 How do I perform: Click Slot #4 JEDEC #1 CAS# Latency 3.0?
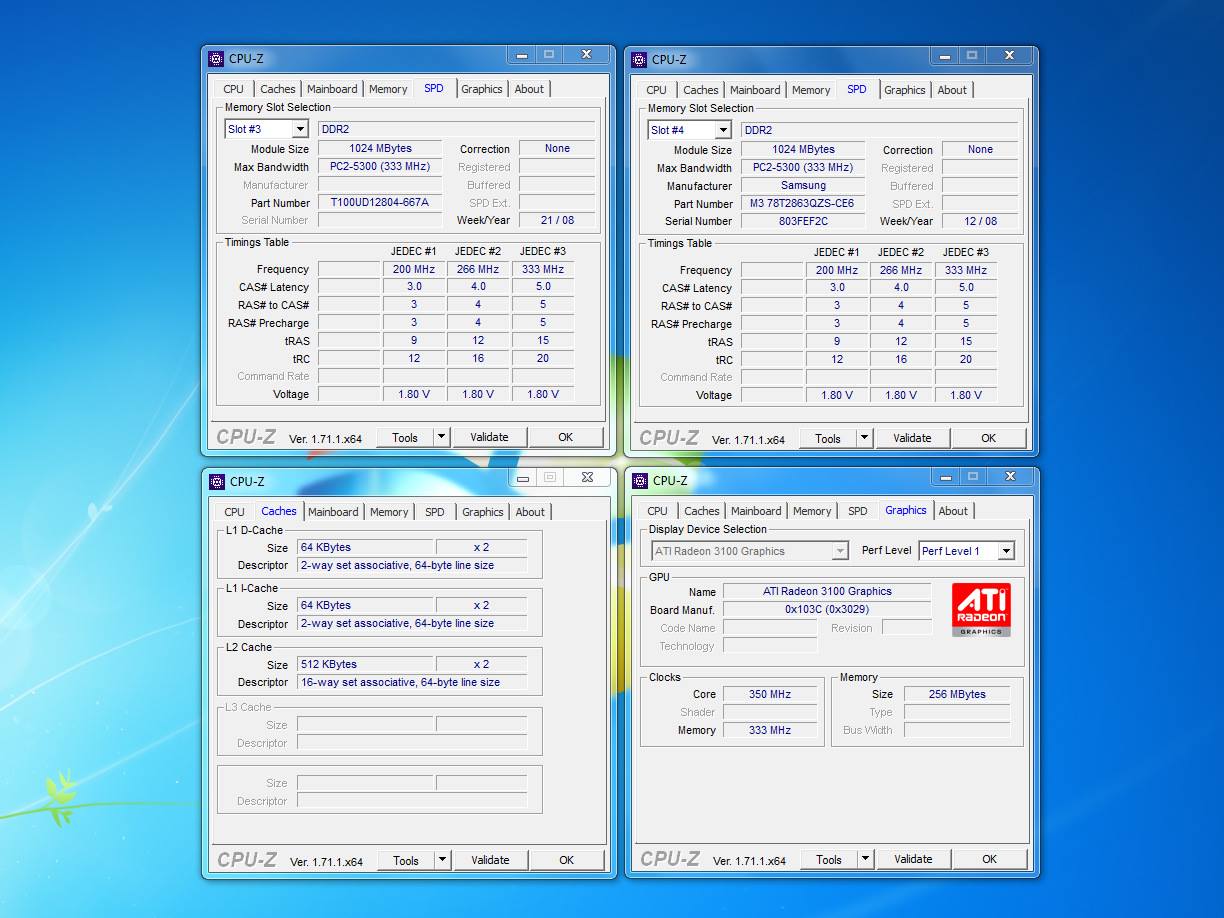(837, 287)
